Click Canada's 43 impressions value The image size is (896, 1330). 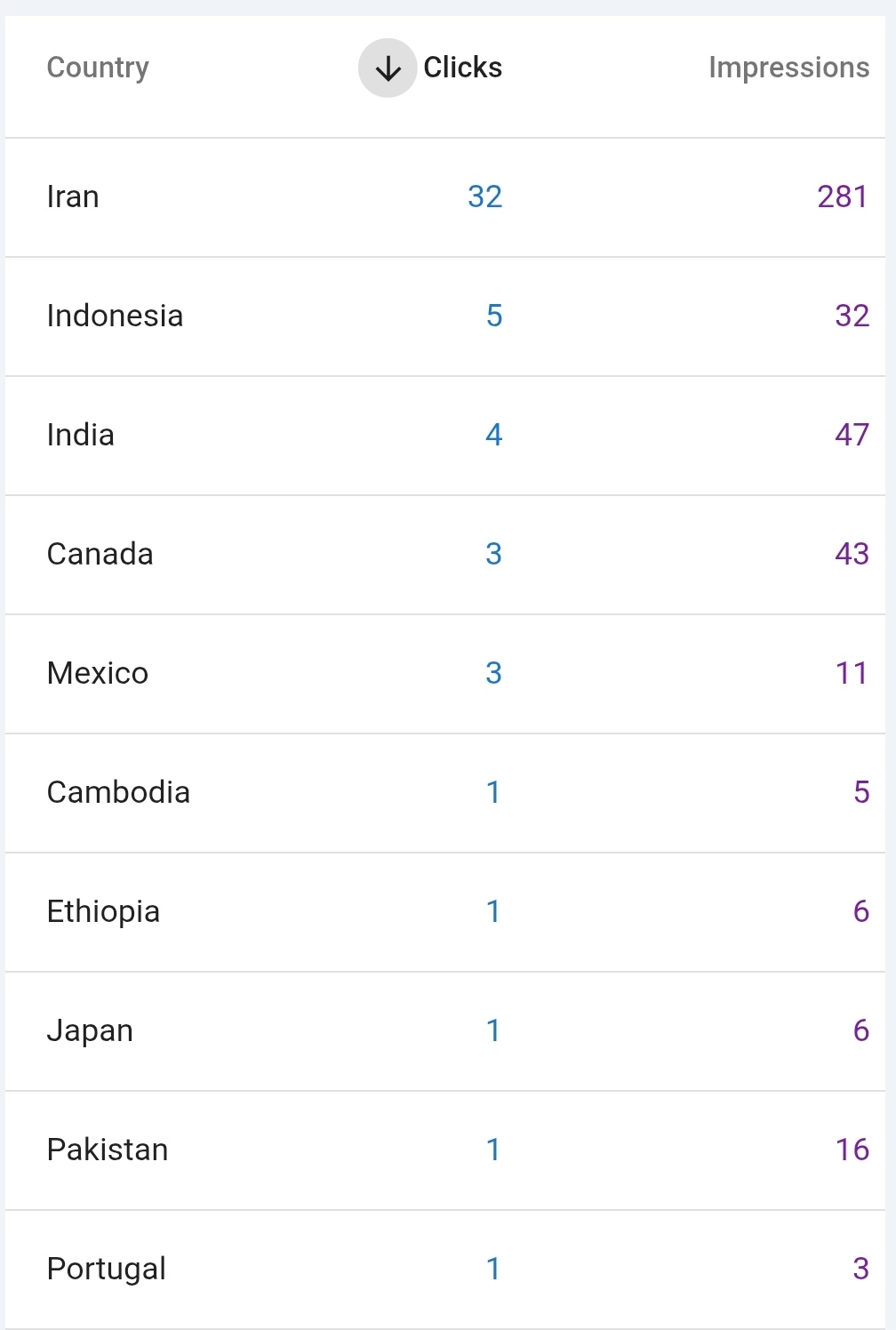coord(852,554)
